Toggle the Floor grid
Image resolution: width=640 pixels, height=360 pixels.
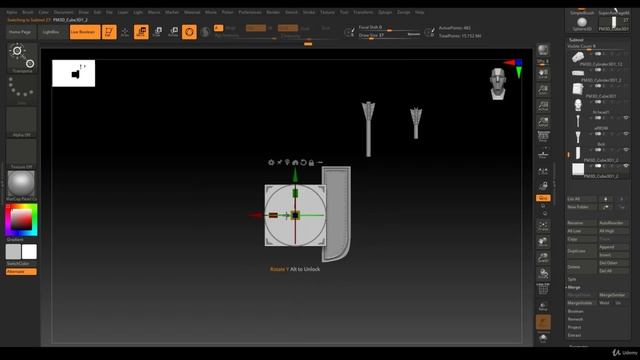point(543,154)
